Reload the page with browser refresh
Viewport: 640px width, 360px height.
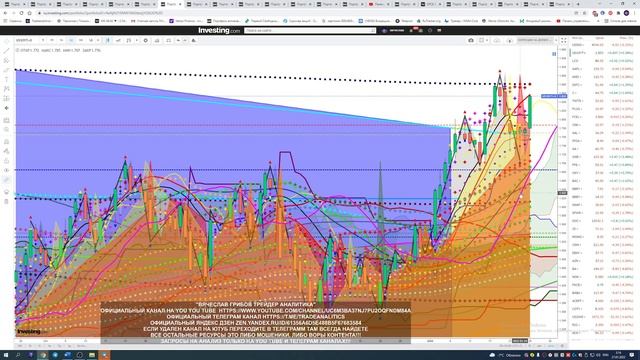(22, 13)
